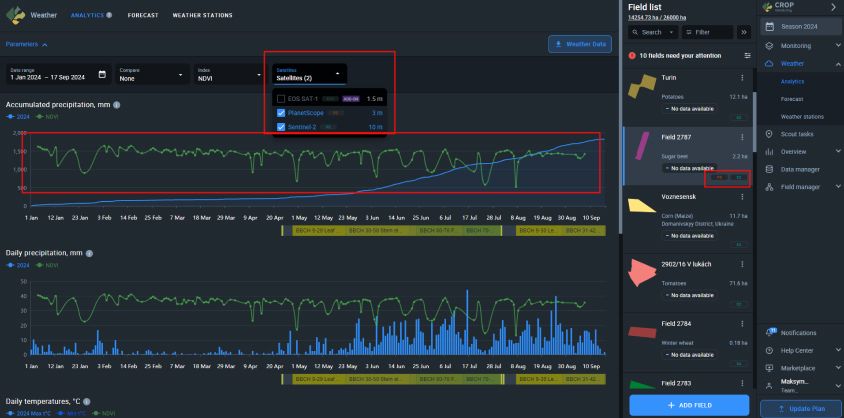Show info for Daily precipitation chart
This screenshot has height=418, width=844.
(89, 253)
